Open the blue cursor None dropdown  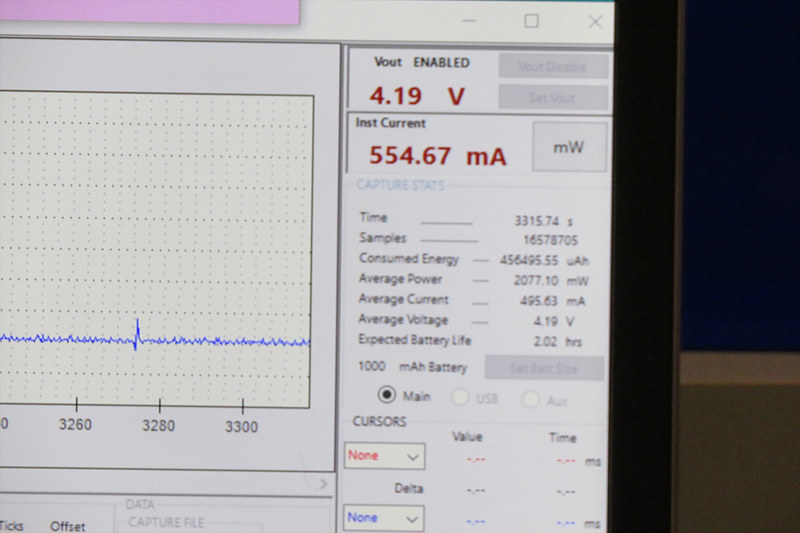(x=384, y=518)
